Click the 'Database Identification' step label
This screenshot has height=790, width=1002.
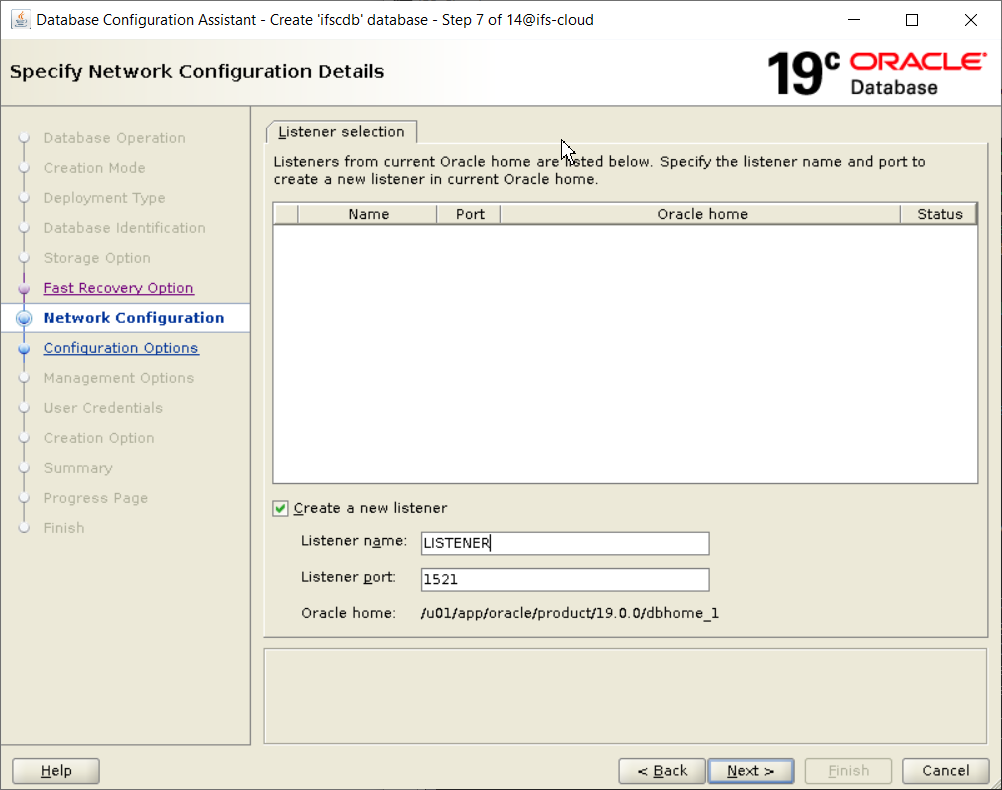[125, 228]
